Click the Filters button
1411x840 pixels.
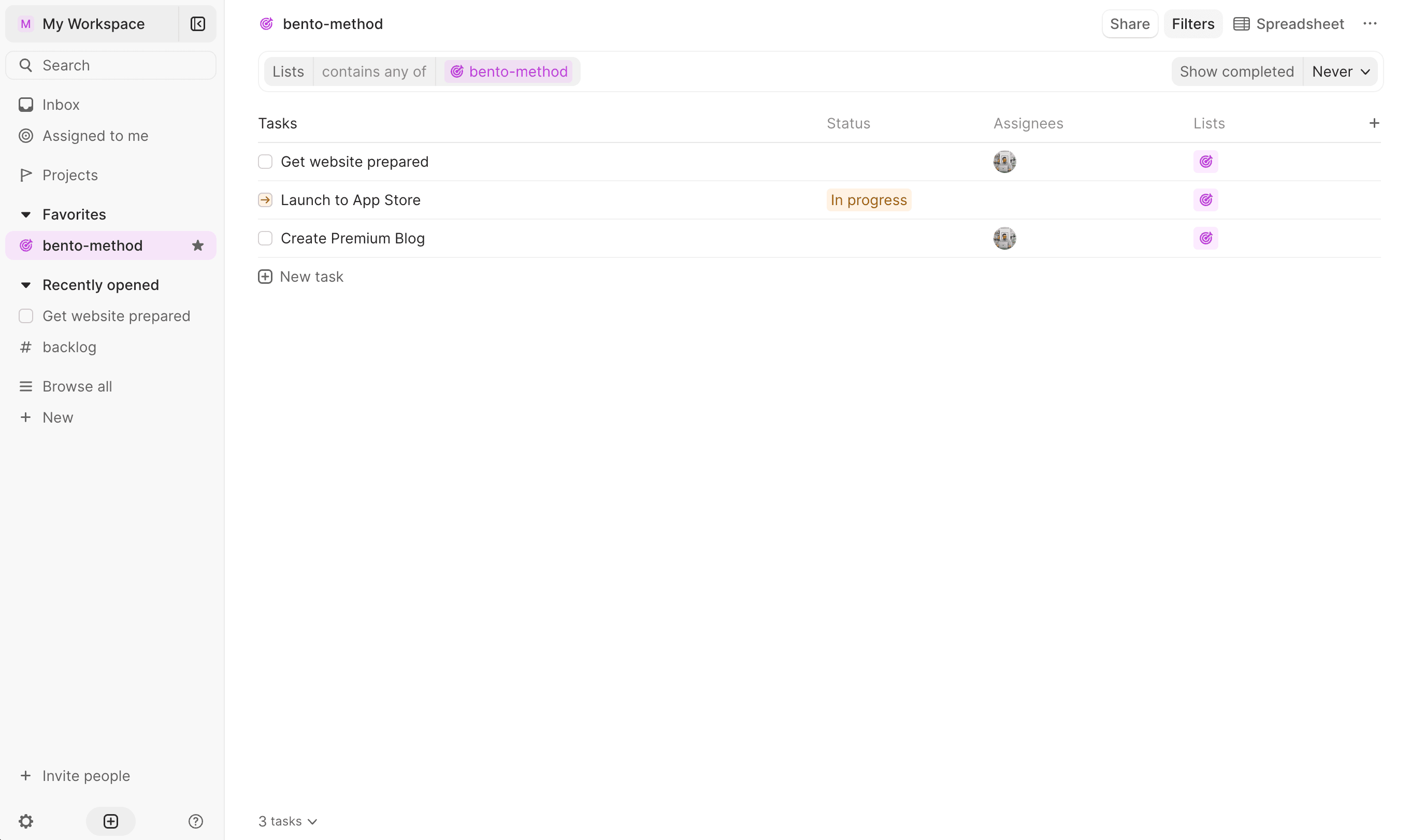(x=1192, y=24)
